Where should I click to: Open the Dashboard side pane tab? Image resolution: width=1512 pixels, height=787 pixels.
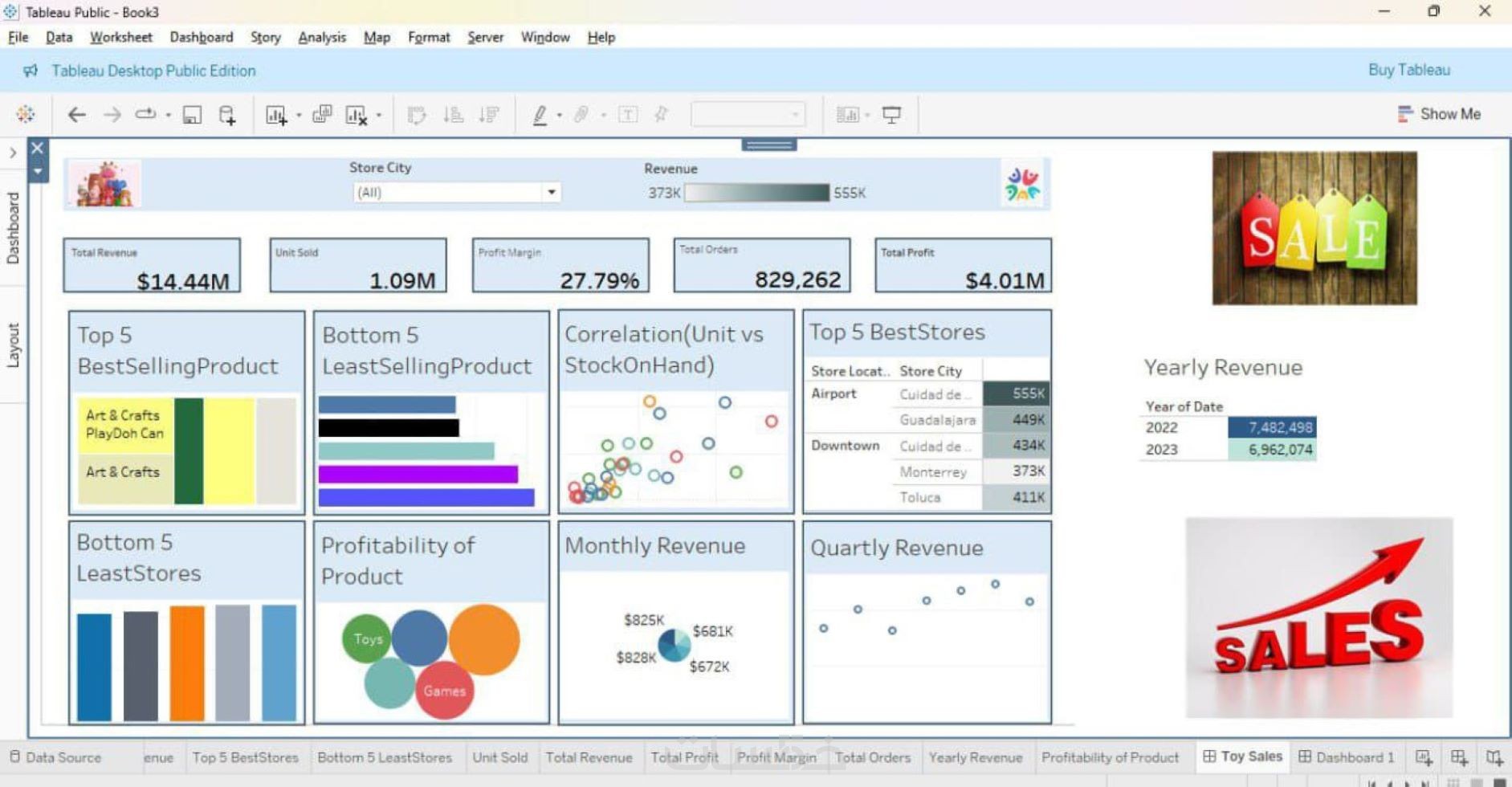coord(13,228)
